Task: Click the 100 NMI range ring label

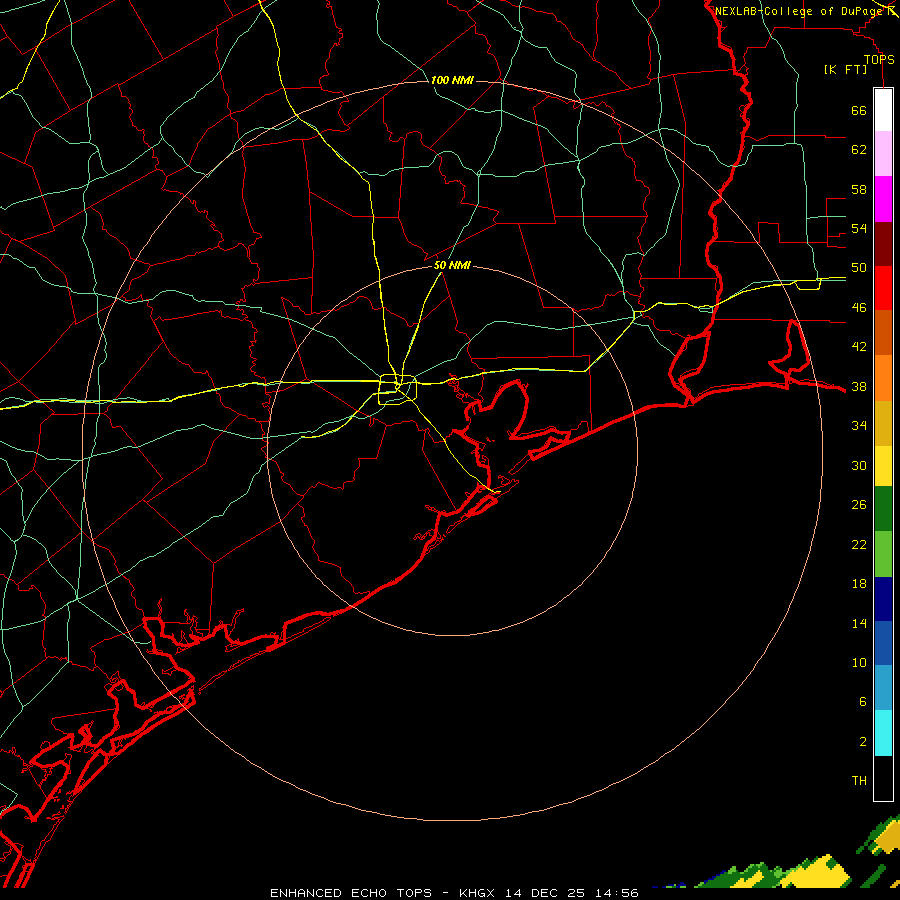Action: [452, 80]
